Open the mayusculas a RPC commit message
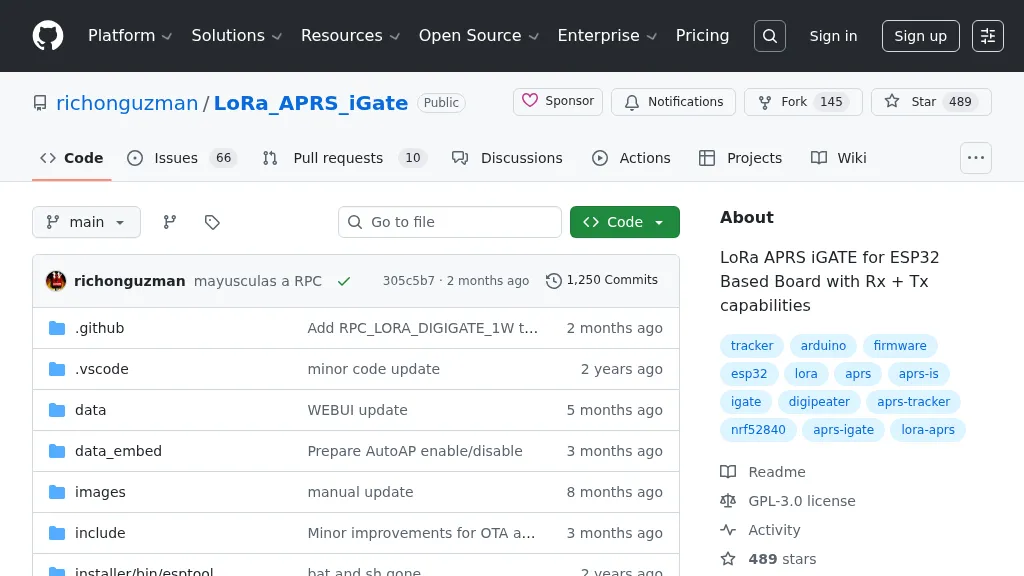 pos(258,281)
